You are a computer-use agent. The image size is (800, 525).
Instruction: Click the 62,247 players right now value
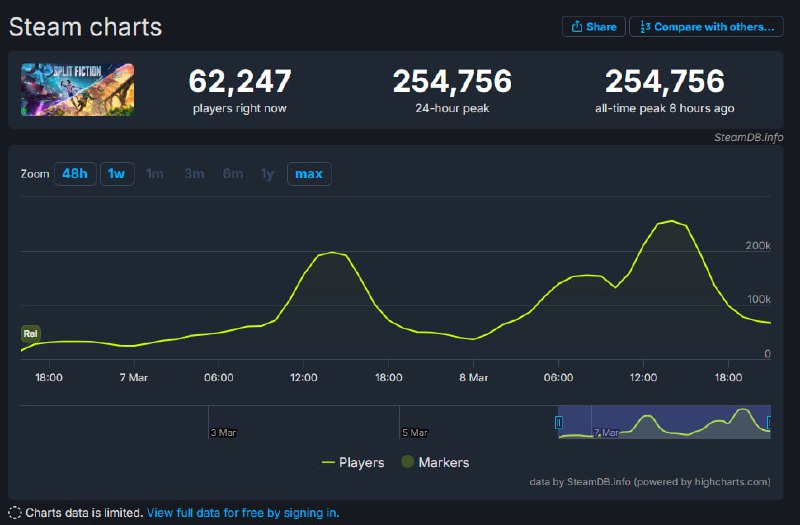(x=240, y=81)
